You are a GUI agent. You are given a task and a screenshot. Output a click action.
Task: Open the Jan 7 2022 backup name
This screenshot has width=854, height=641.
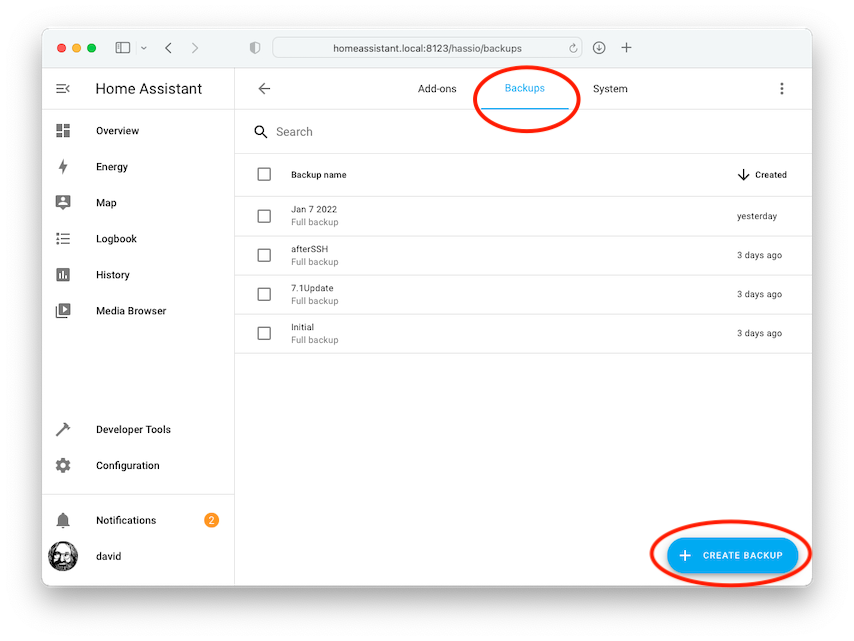314,209
